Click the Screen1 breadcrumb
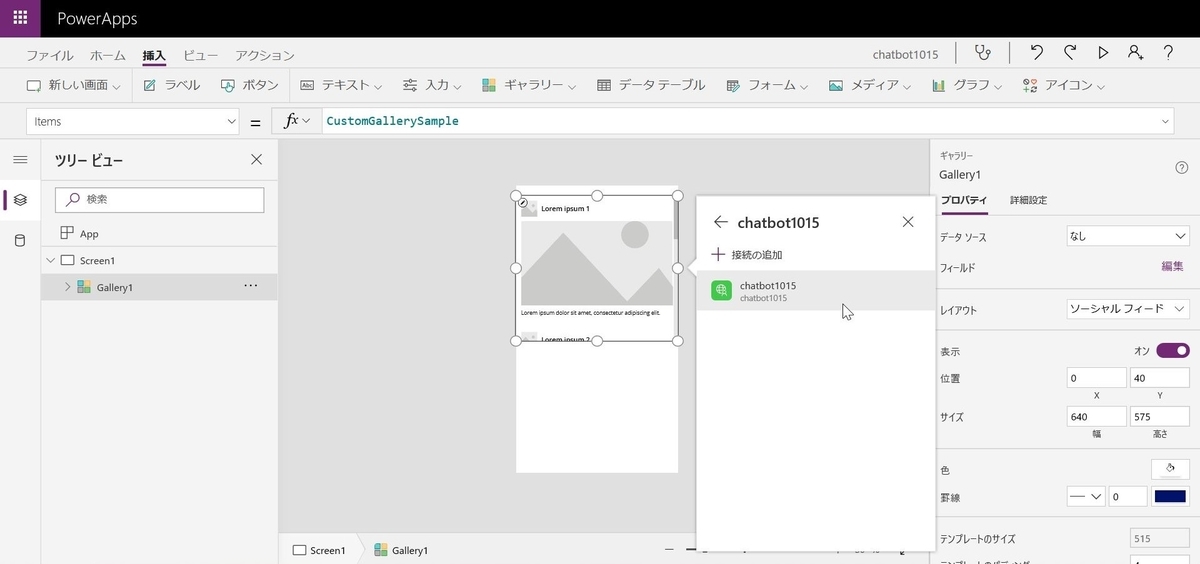The height and width of the screenshot is (564, 1200). coord(318,550)
